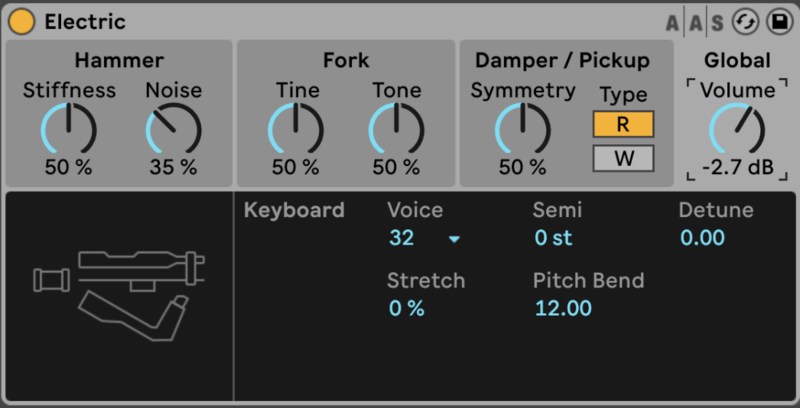Open the Voice count dropdown
Viewport: 800px width, 408px height.
(x=424, y=239)
